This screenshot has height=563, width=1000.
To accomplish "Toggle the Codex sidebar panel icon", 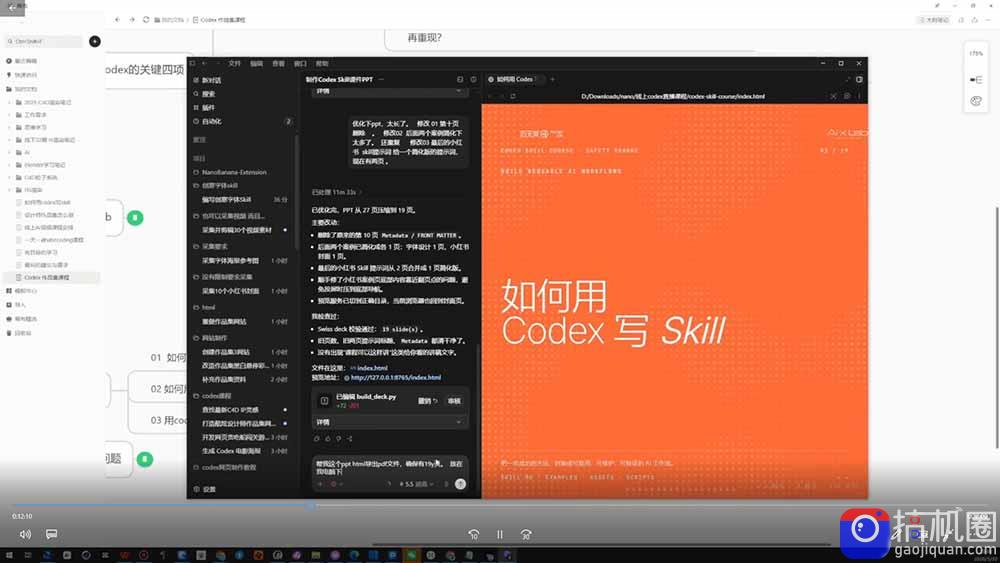I will (193, 63).
